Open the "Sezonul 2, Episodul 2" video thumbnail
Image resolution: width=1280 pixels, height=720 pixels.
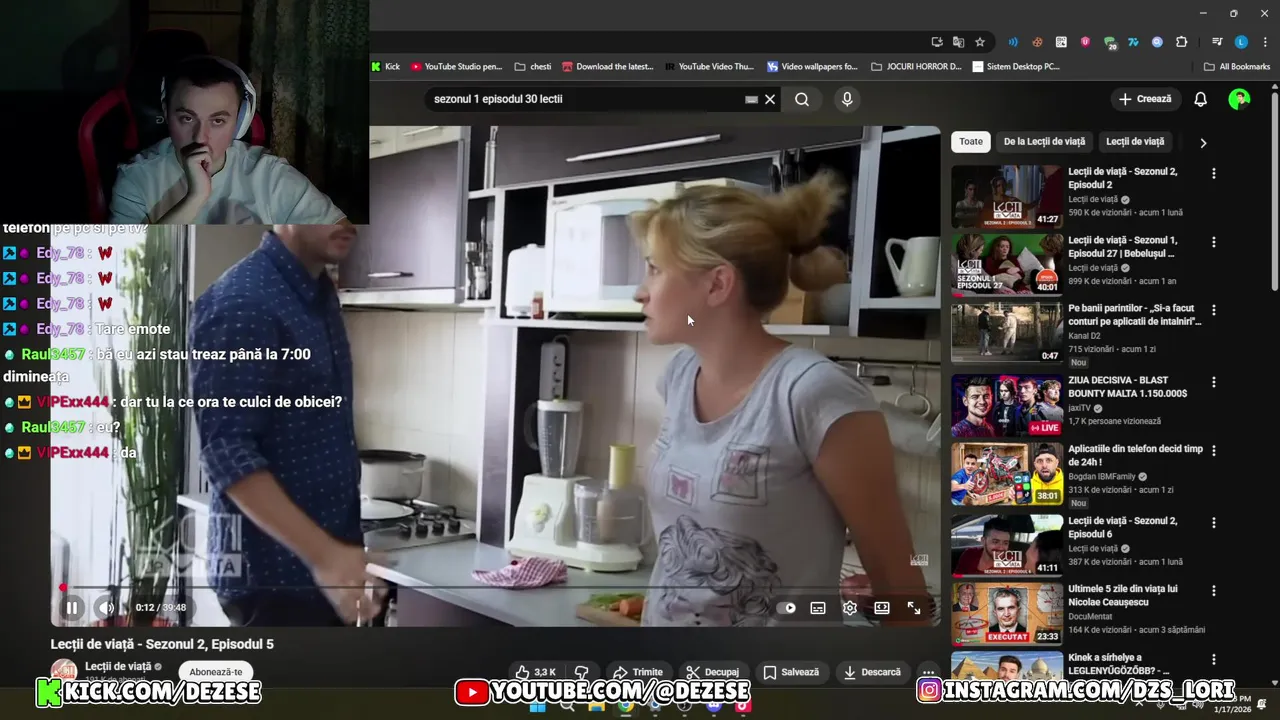pos(1007,196)
